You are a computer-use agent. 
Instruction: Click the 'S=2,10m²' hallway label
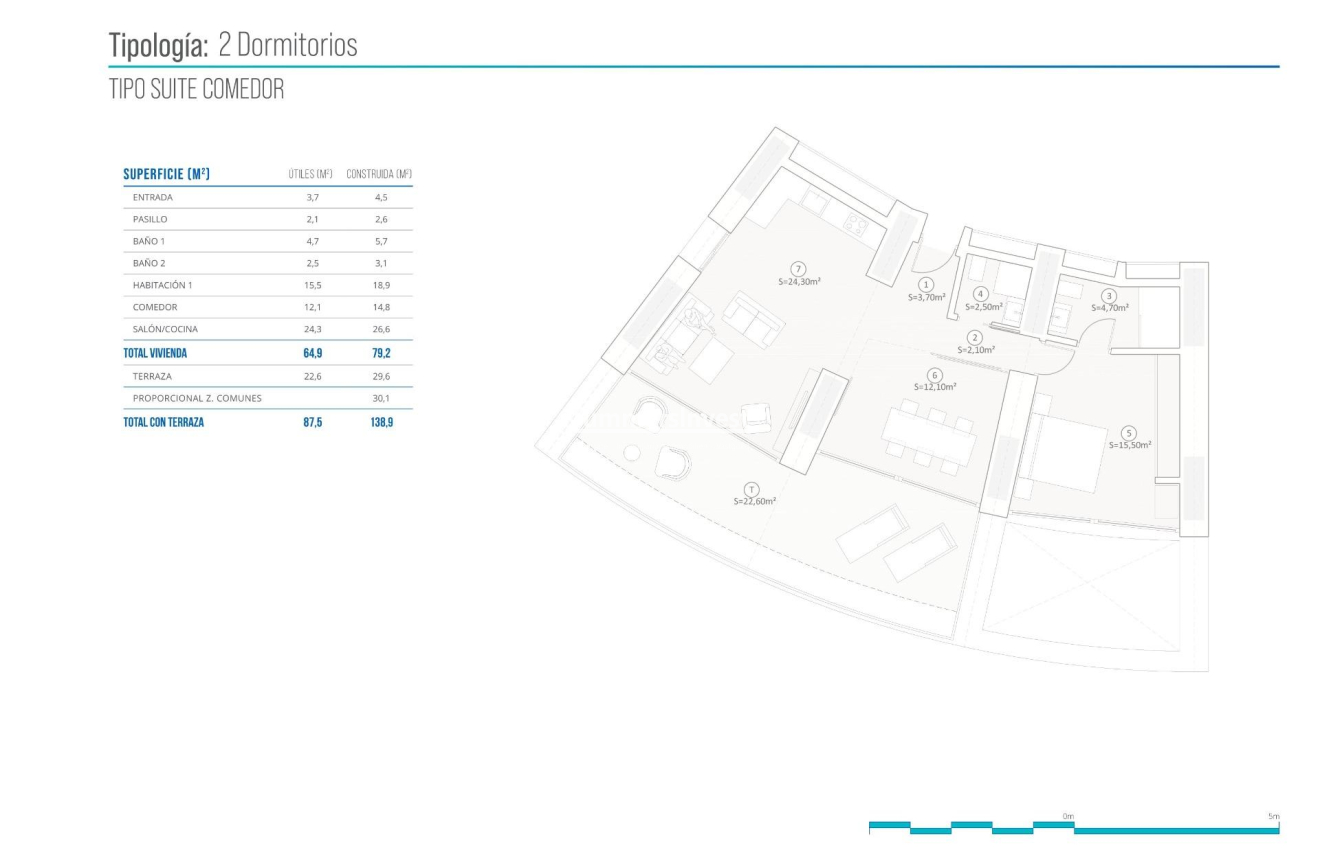tap(976, 351)
